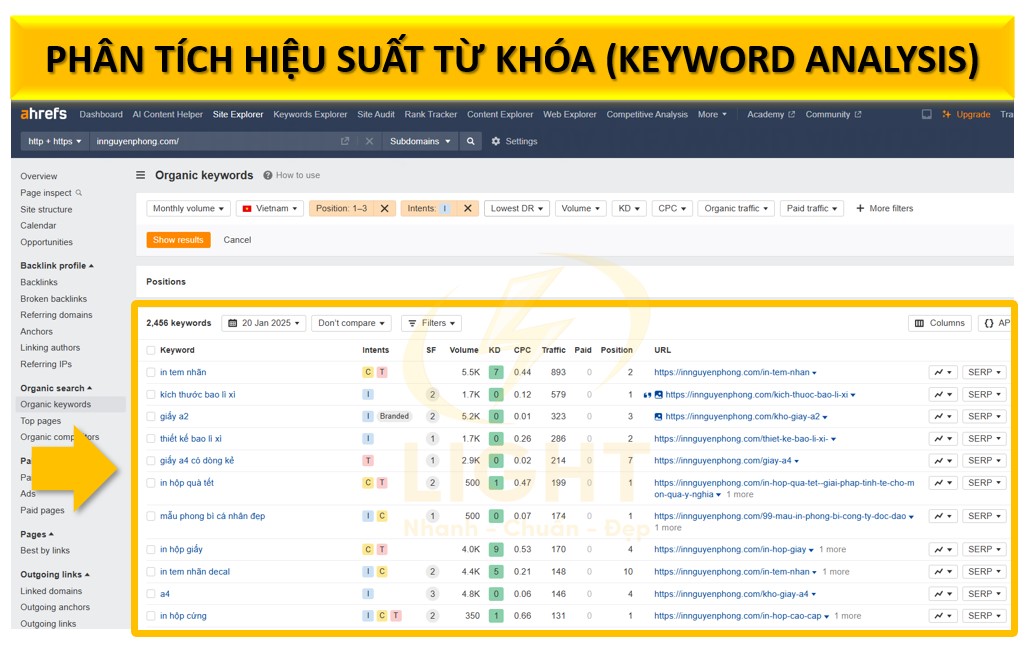Check the in tem nhãn row
This screenshot has height=650, width=1031.
(x=151, y=372)
